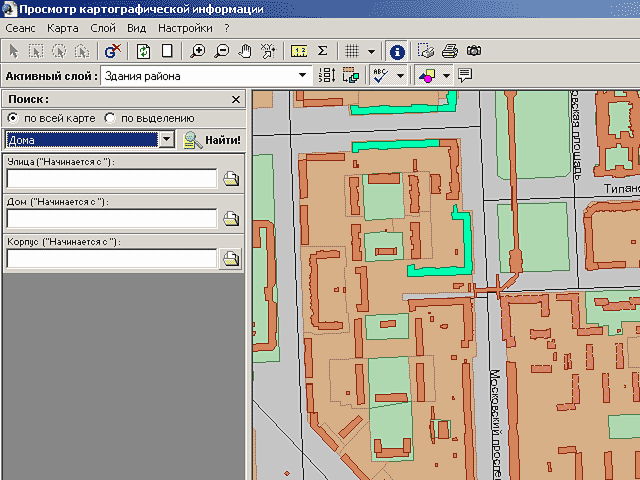Image resolution: width=640 pixels, height=480 pixels.
Task: Select the zoom in magnifier tool
Action: pyautogui.click(x=198, y=50)
